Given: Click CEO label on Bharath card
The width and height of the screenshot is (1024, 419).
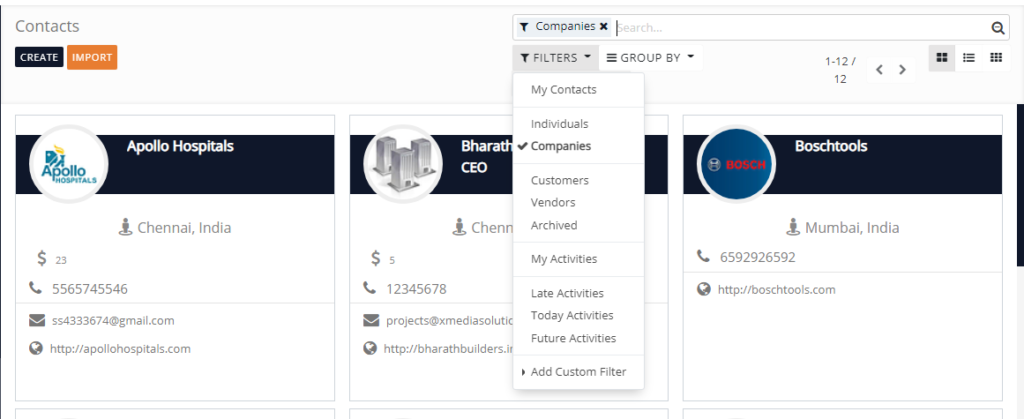Looking at the screenshot, I should pyautogui.click(x=473, y=168).
